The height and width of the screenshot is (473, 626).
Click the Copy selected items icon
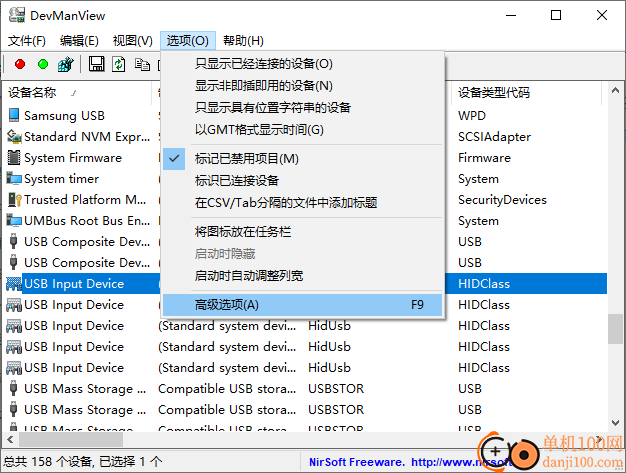pyautogui.click(x=142, y=64)
